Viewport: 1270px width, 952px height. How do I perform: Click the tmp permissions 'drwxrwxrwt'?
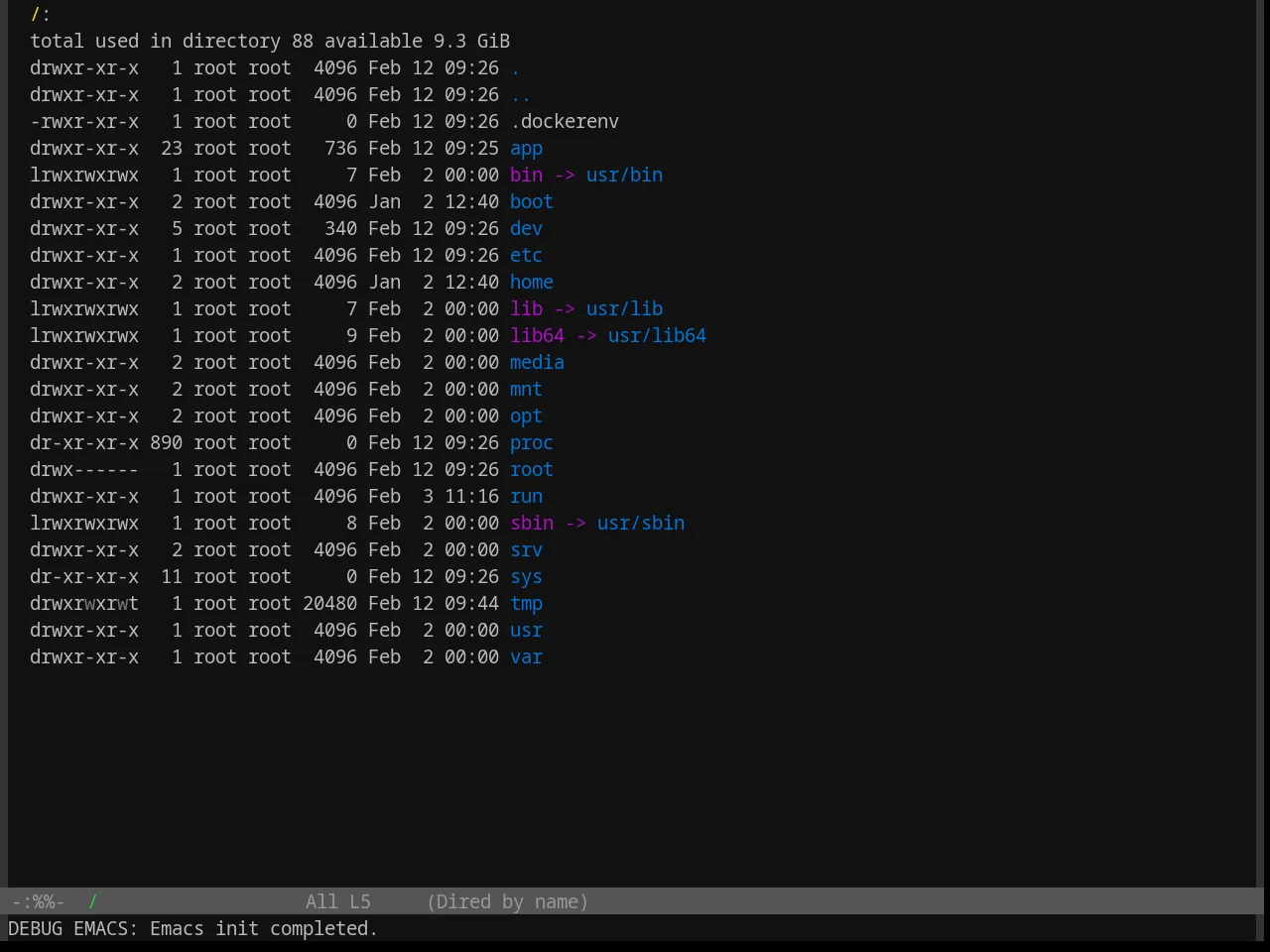pos(84,604)
